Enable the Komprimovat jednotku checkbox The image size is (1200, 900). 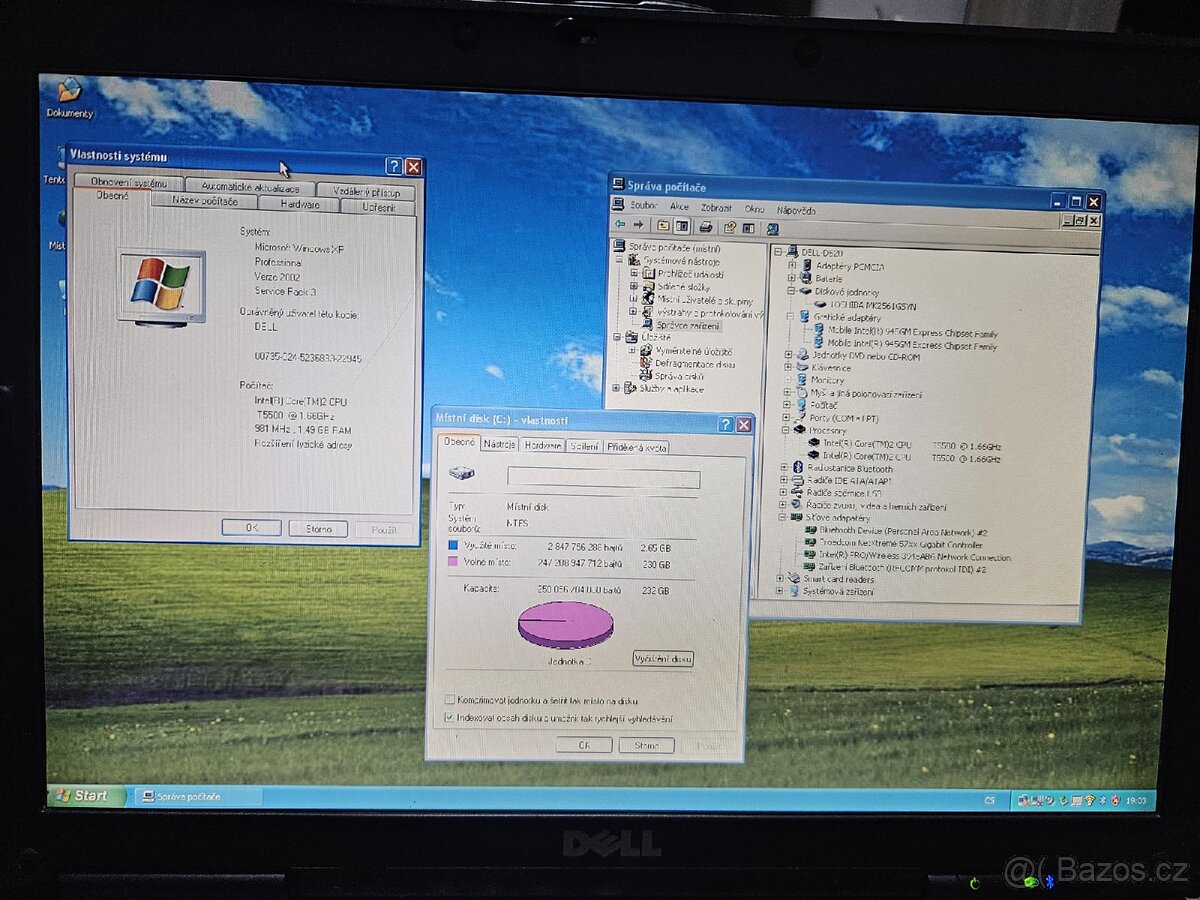tap(449, 700)
